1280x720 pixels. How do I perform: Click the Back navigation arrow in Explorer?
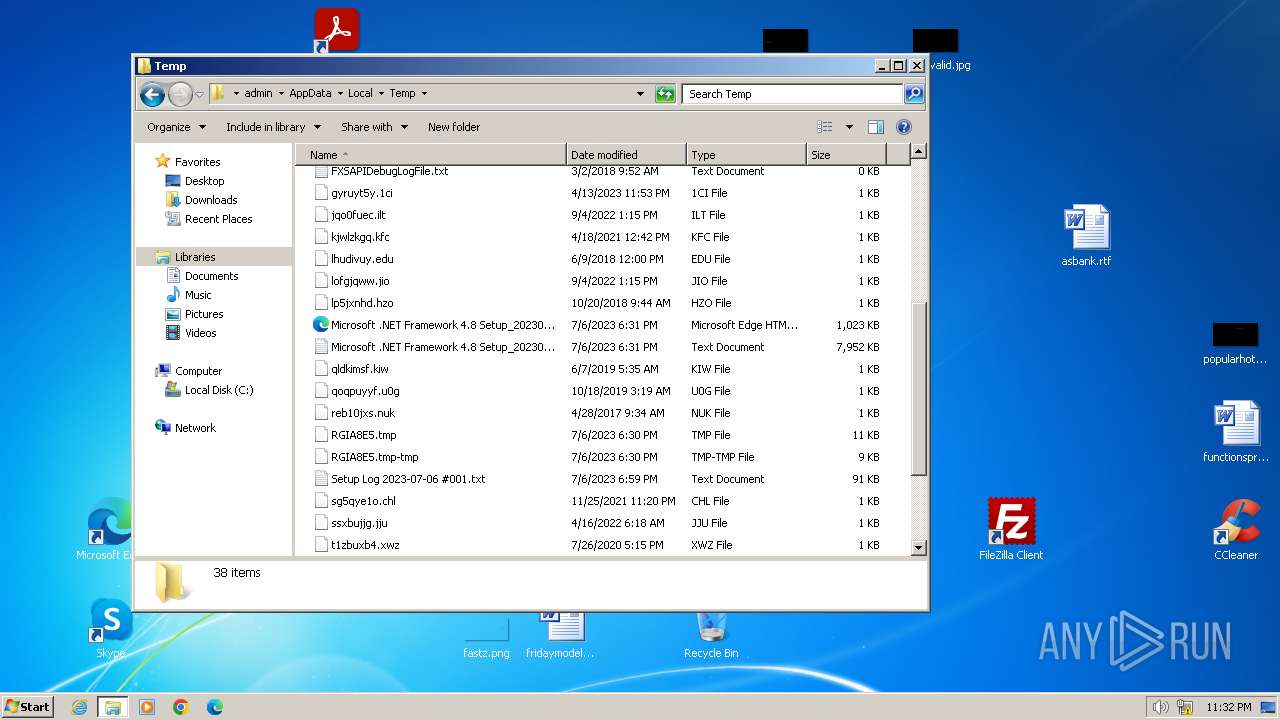[152, 94]
